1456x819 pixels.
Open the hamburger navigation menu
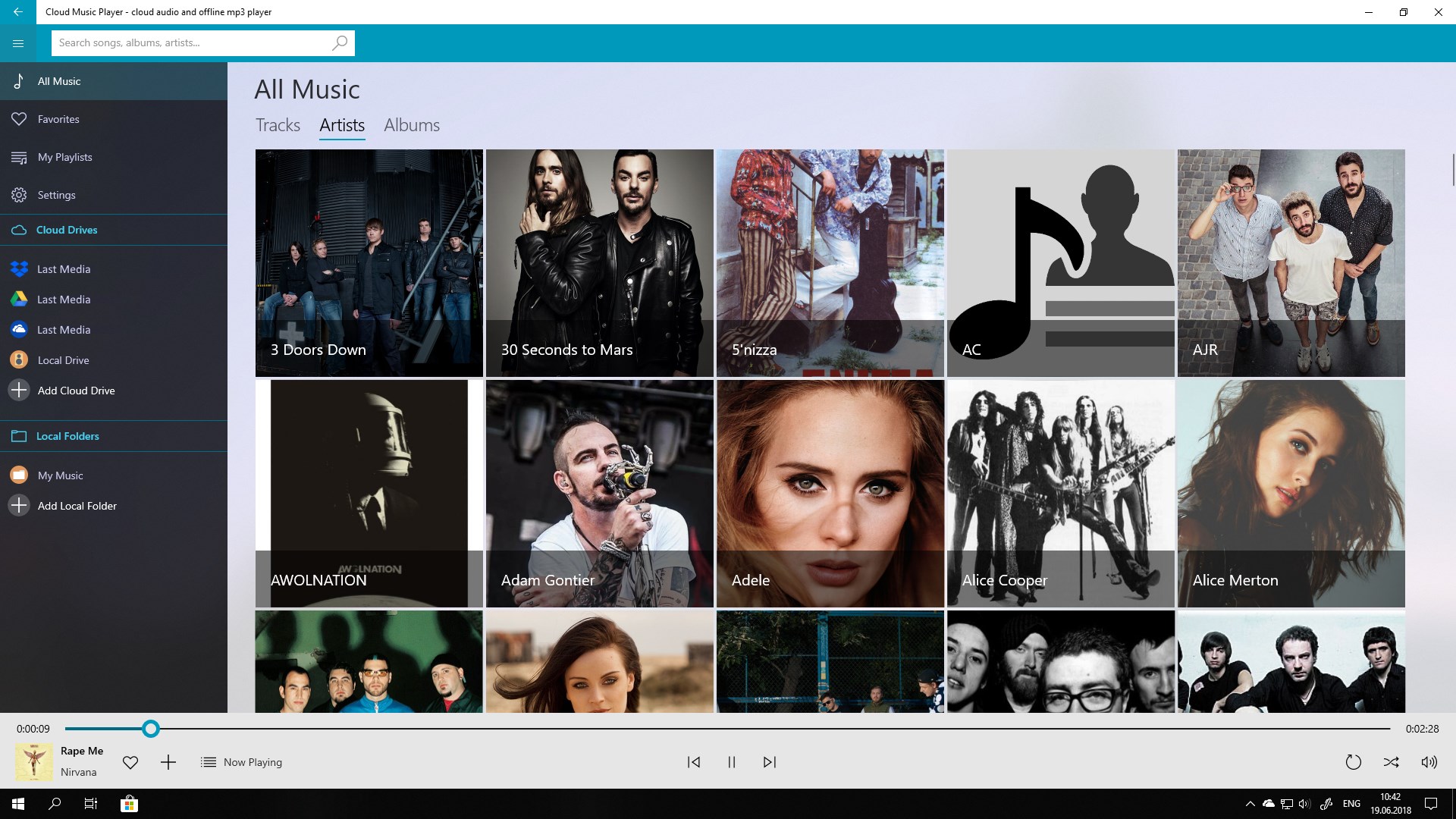18,43
